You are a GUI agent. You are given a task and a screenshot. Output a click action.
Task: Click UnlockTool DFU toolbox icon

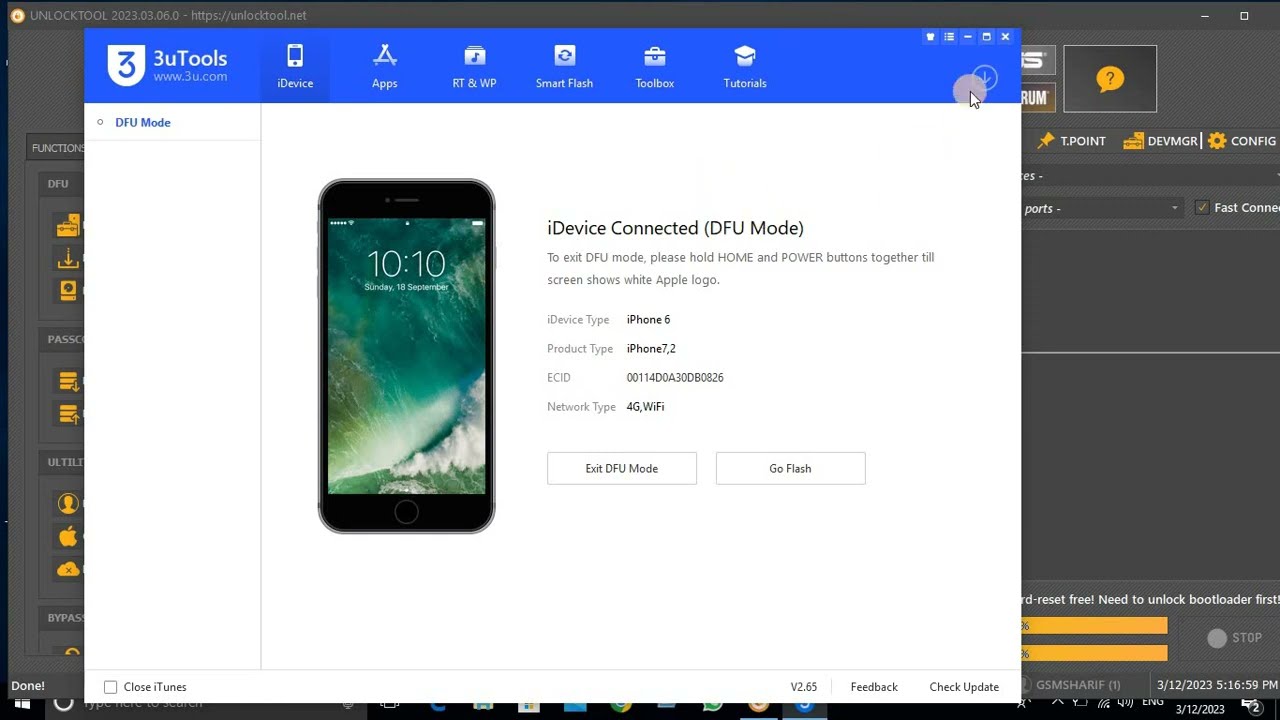click(68, 226)
